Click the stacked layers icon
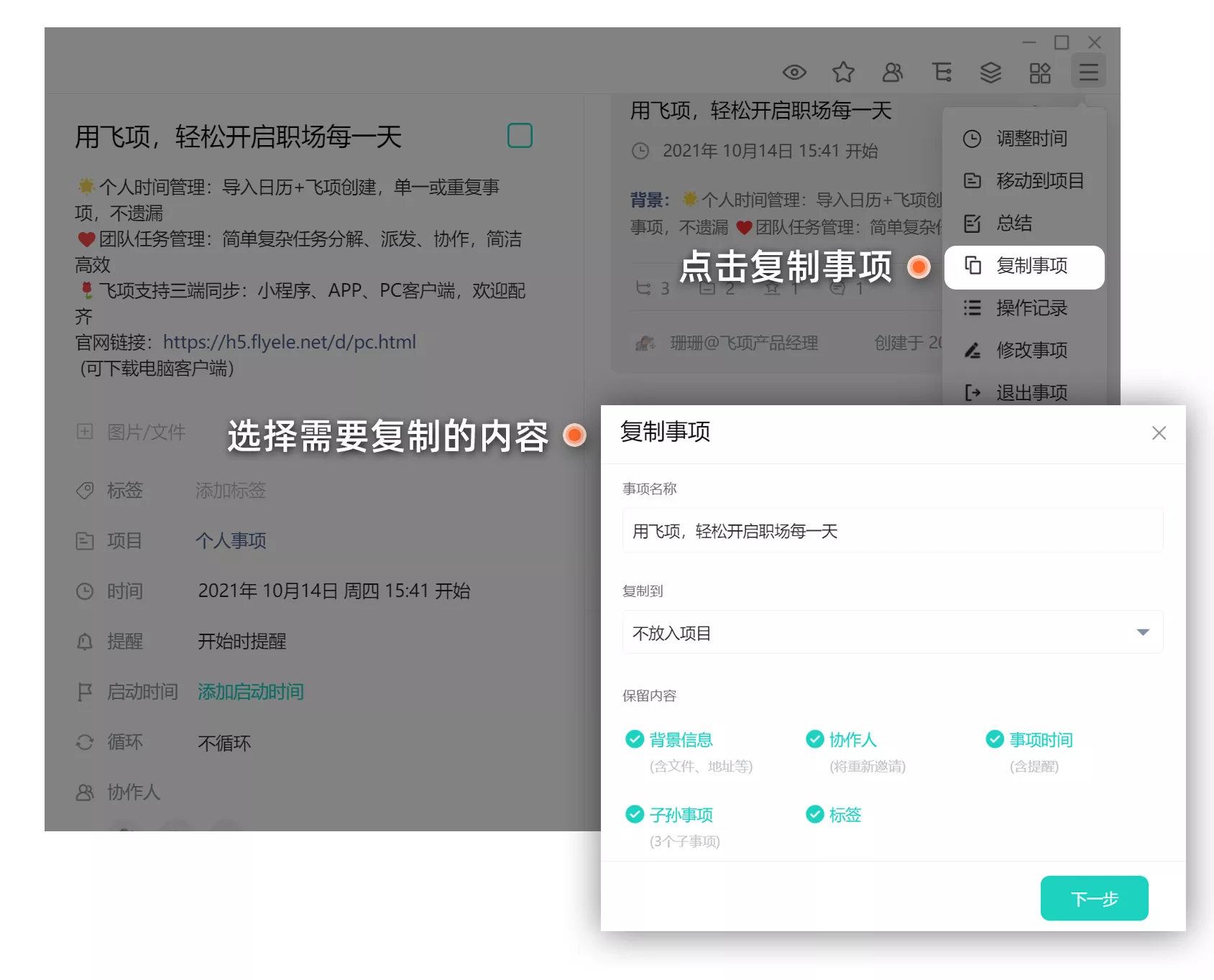The height and width of the screenshot is (980, 1214). 990,73
